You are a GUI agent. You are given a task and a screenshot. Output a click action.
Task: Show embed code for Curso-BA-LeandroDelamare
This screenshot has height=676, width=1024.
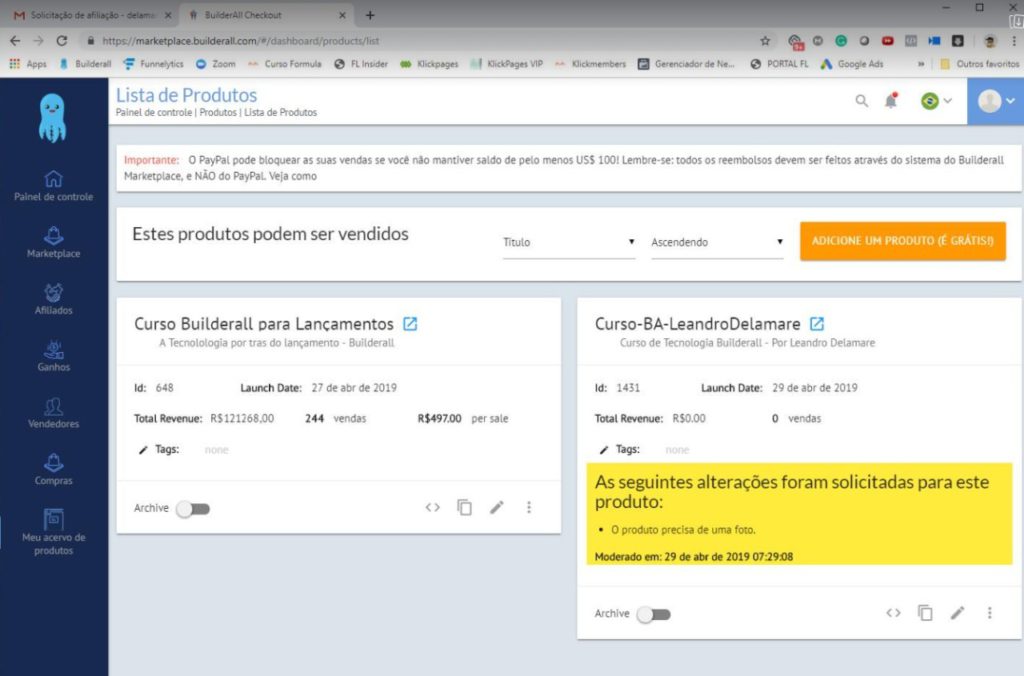coord(893,613)
